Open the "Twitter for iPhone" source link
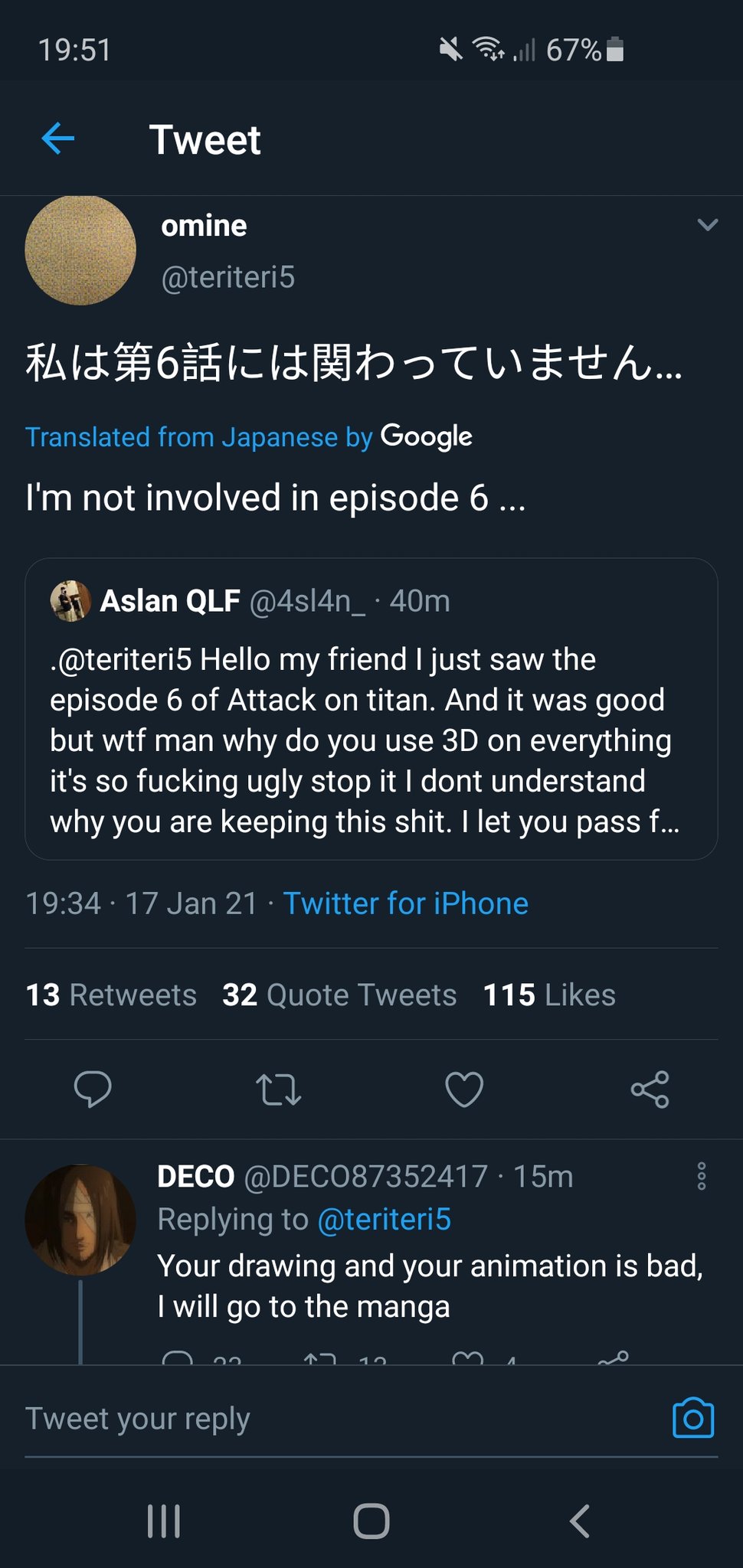743x1568 pixels. (405, 903)
